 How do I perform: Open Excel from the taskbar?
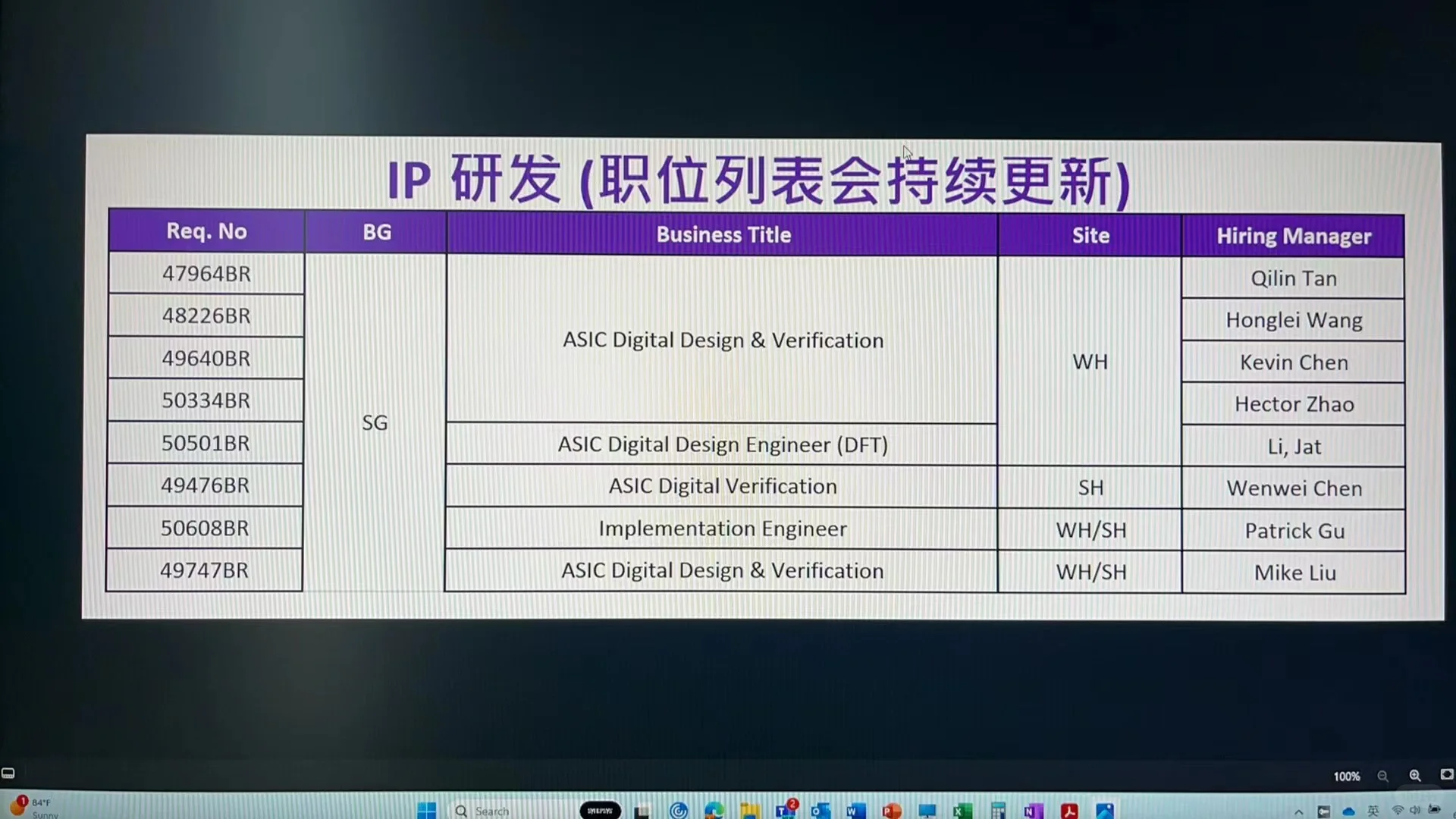(x=962, y=810)
